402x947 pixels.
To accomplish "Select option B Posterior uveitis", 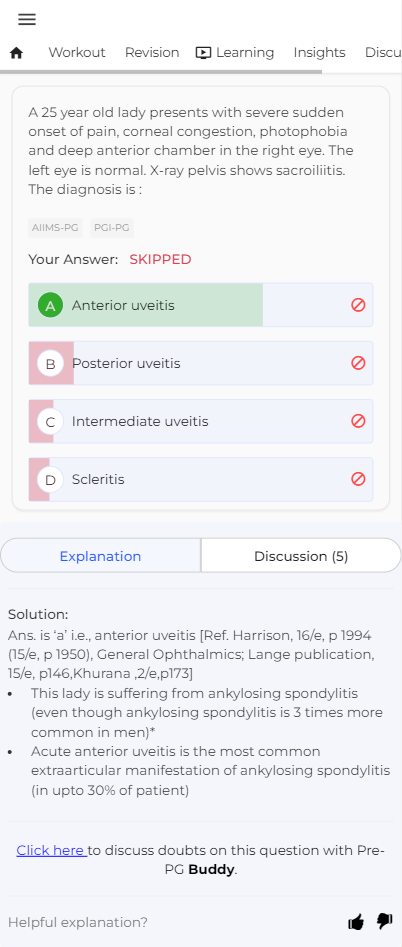I will point(200,363).
